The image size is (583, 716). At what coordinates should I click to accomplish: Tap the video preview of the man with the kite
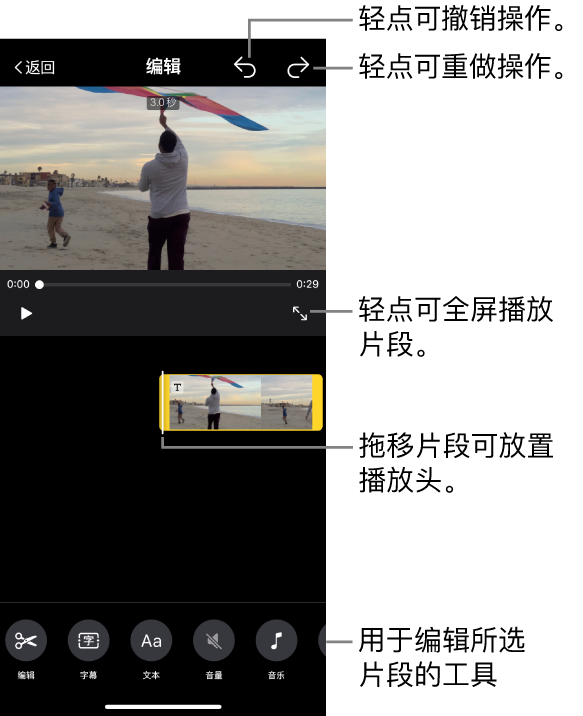(x=163, y=178)
